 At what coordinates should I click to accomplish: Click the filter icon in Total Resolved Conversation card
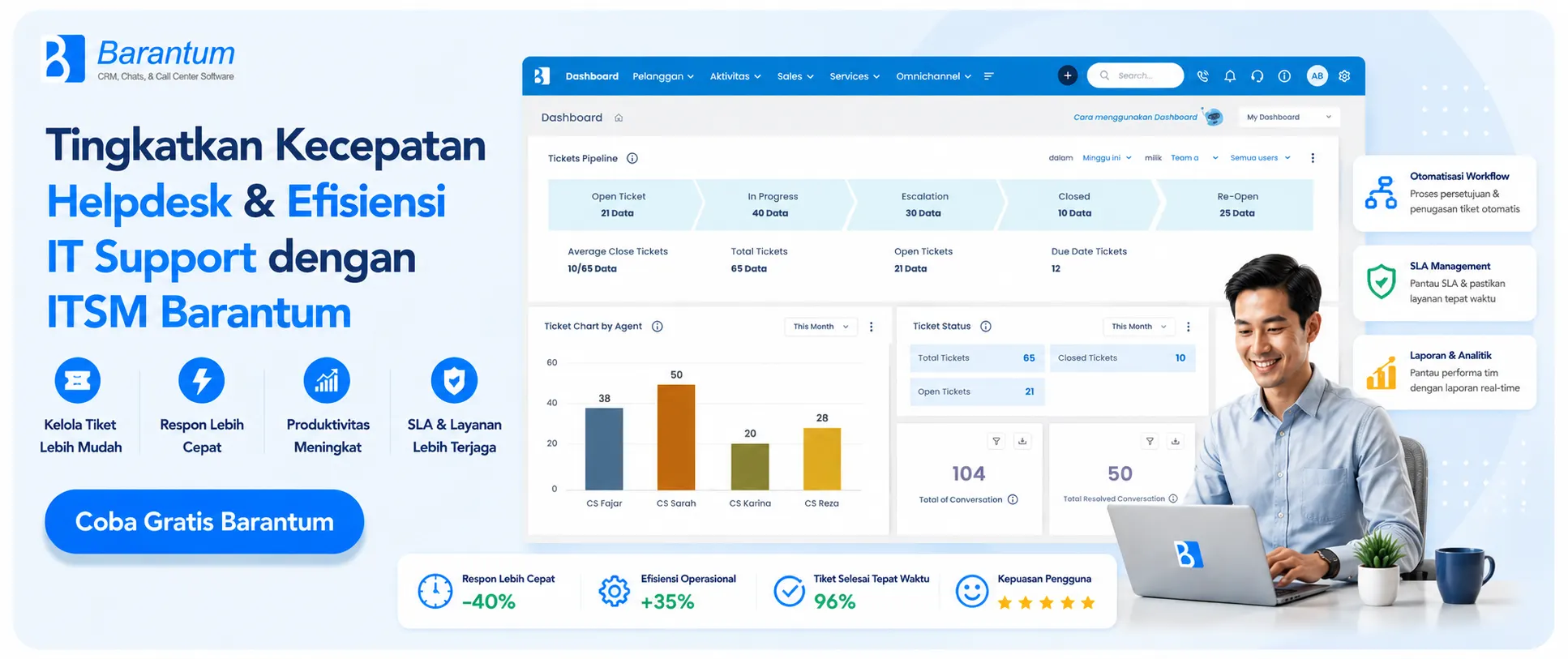coord(1150,441)
